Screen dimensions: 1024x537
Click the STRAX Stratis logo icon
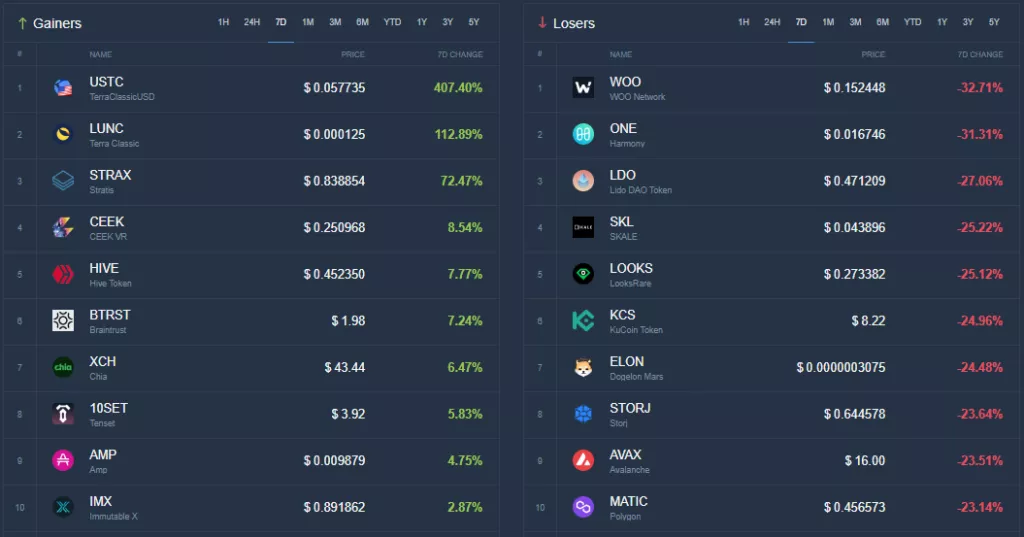63,181
